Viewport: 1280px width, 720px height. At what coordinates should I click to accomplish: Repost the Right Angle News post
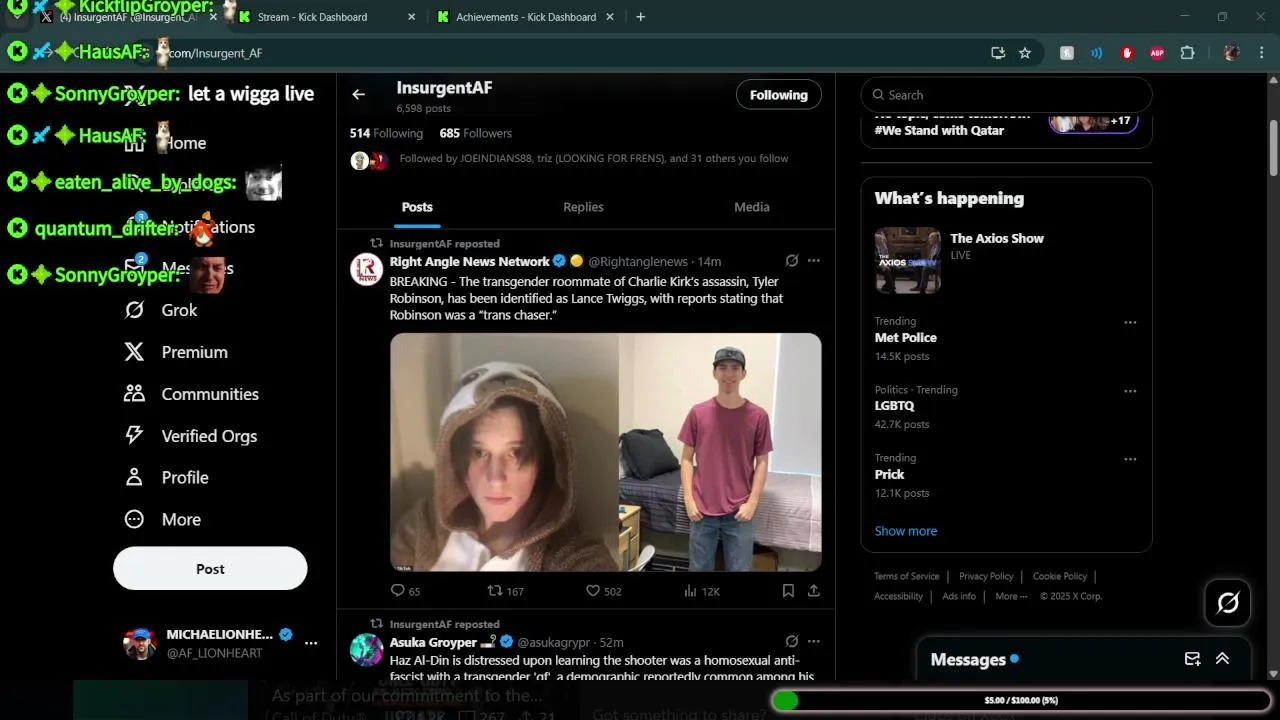tap(505, 591)
